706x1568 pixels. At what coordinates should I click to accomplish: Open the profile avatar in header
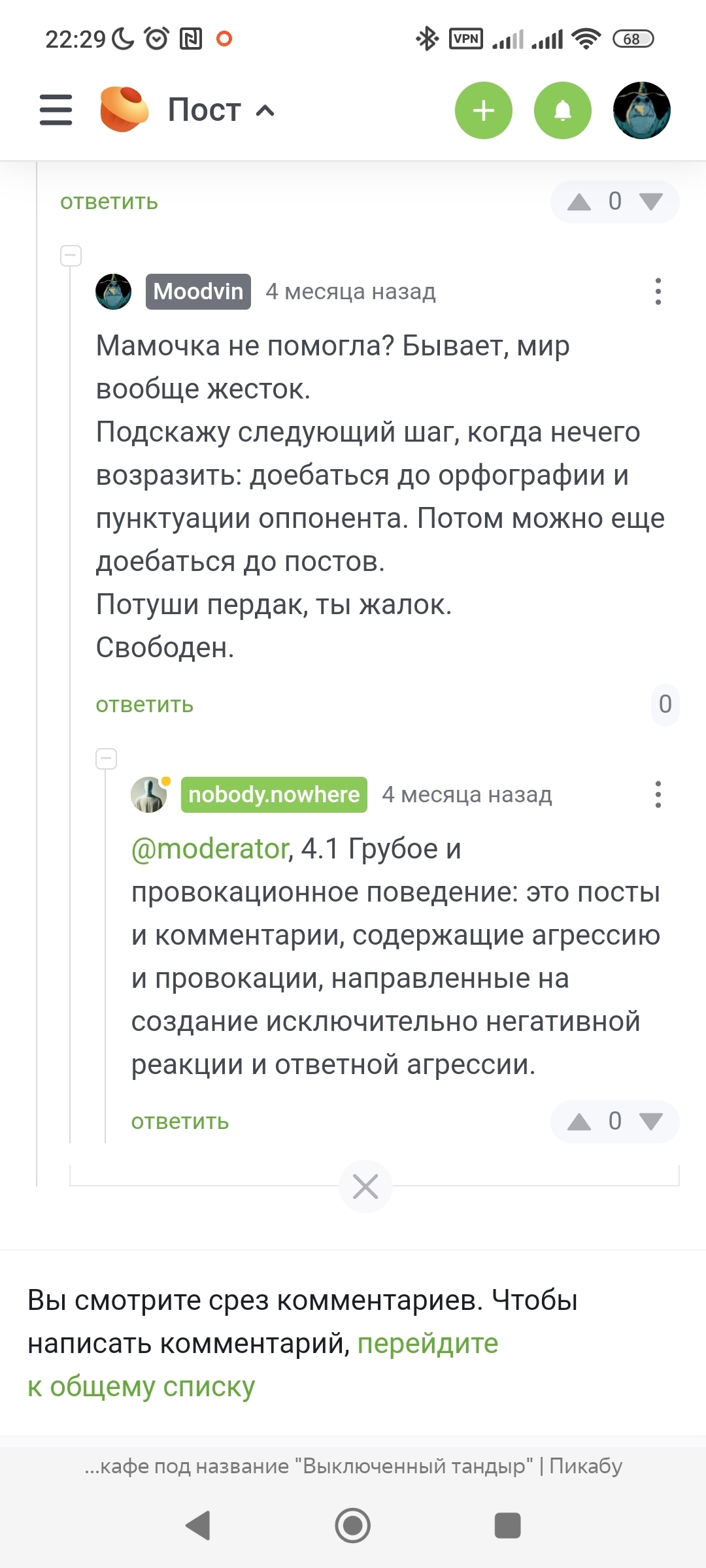point(641,110)
